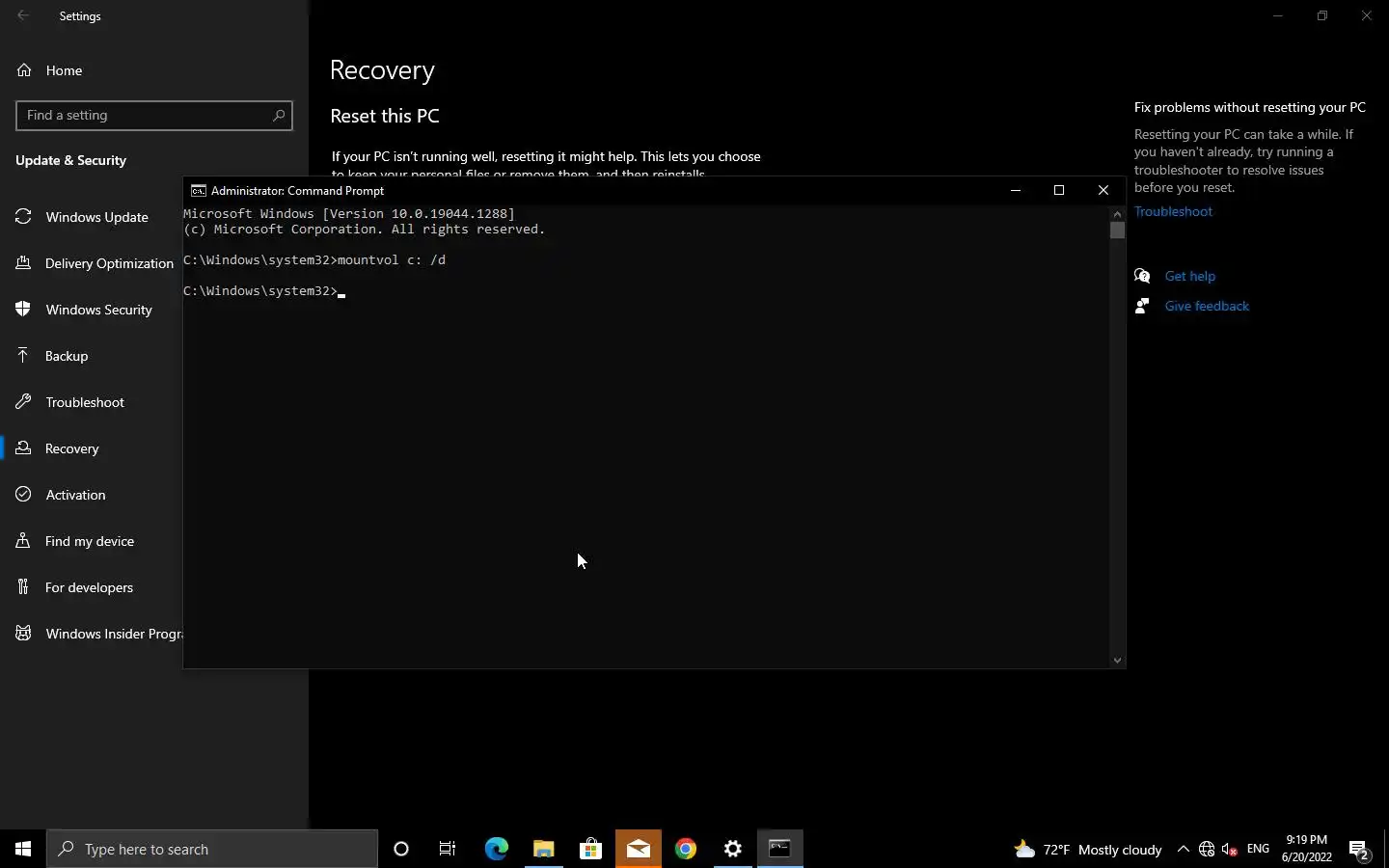
Task: Close the Settings window
Action: (1367, 15)
